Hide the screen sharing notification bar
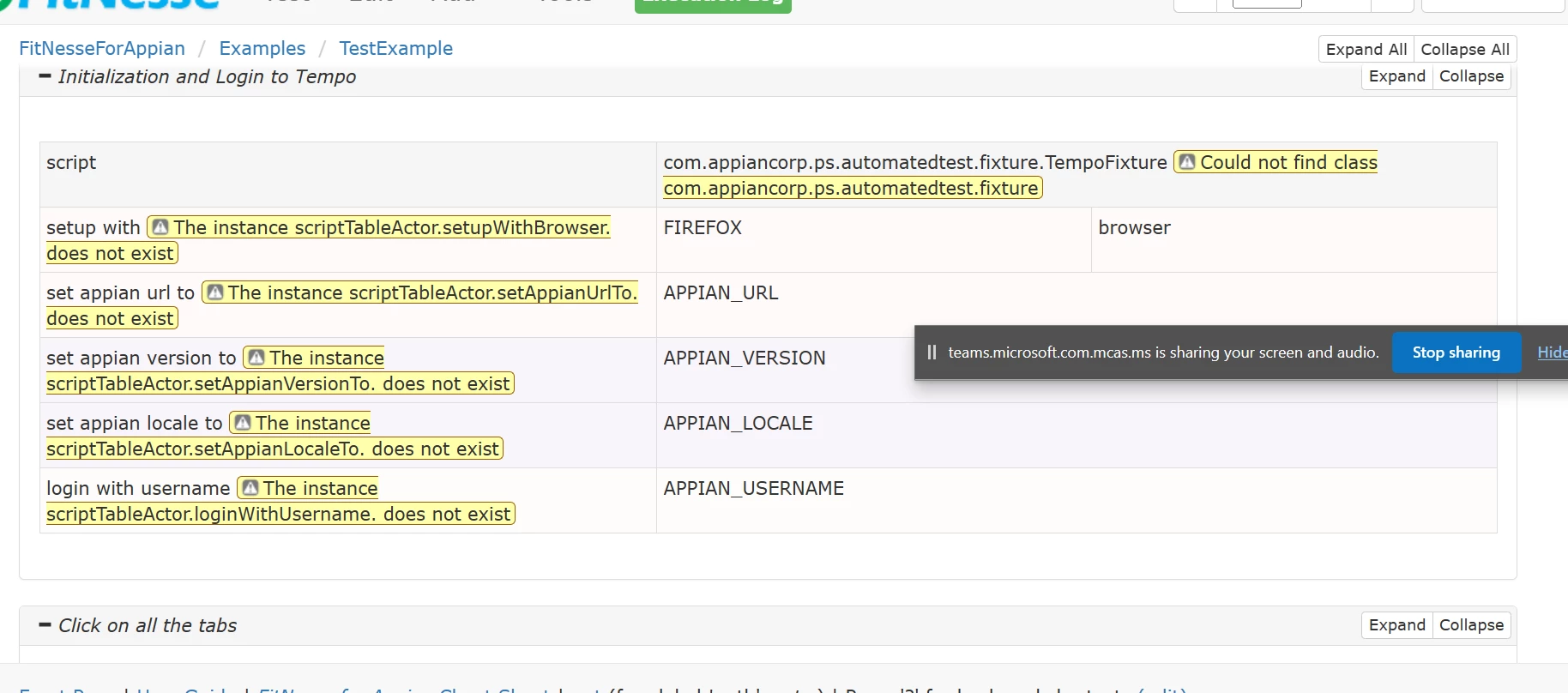This screenshot has height=693, width=1568. click(1552, 353)
